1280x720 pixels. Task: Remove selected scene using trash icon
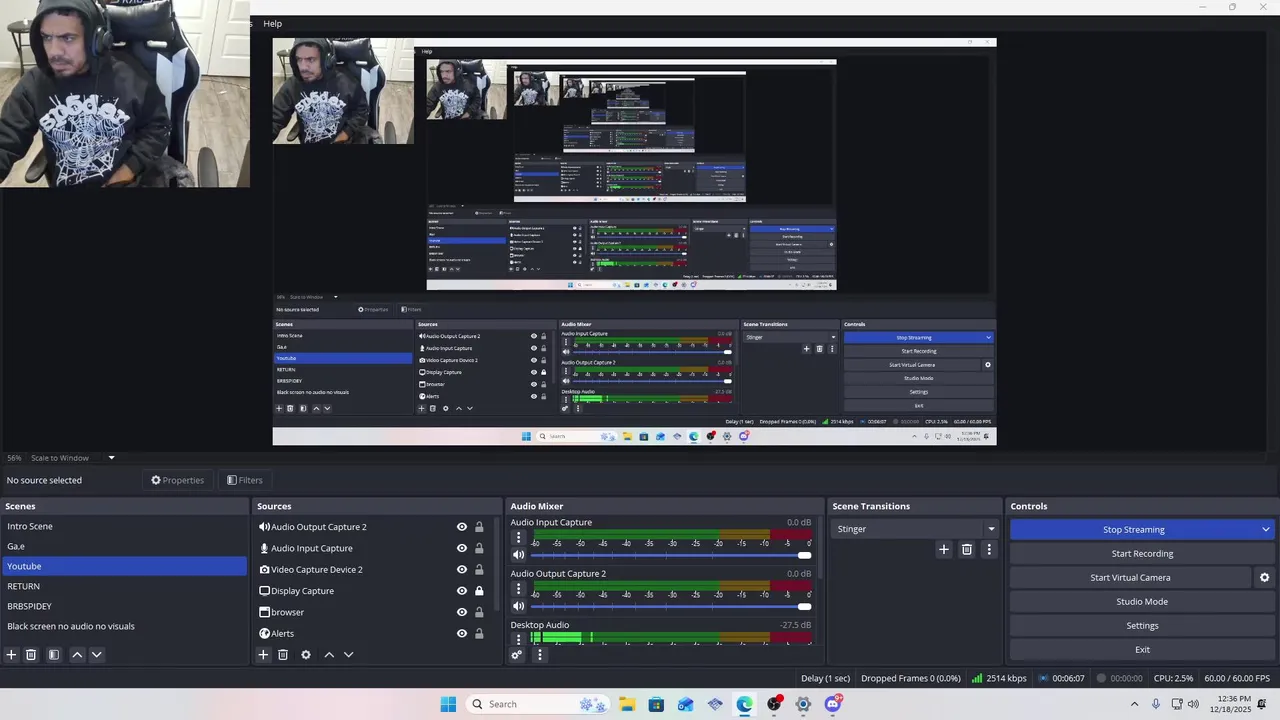31,655
